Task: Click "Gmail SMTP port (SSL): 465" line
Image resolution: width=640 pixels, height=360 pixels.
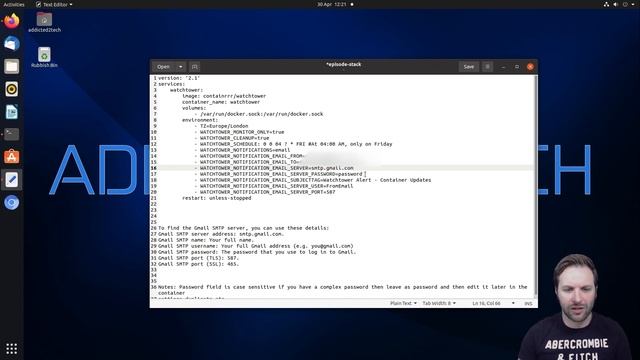Action: coord(198,264)
